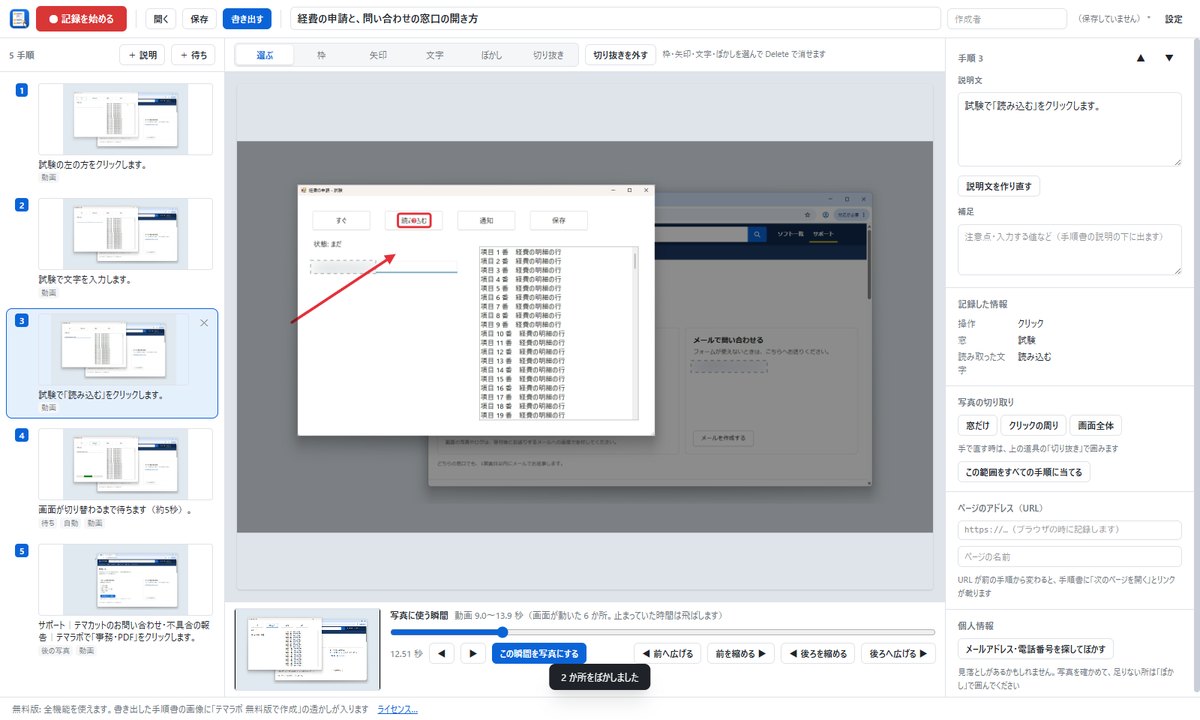Select step 2 thumbnail in the list
This screenshot has width=1200, height=720.
pyautogui.click(x=125, y=234)
